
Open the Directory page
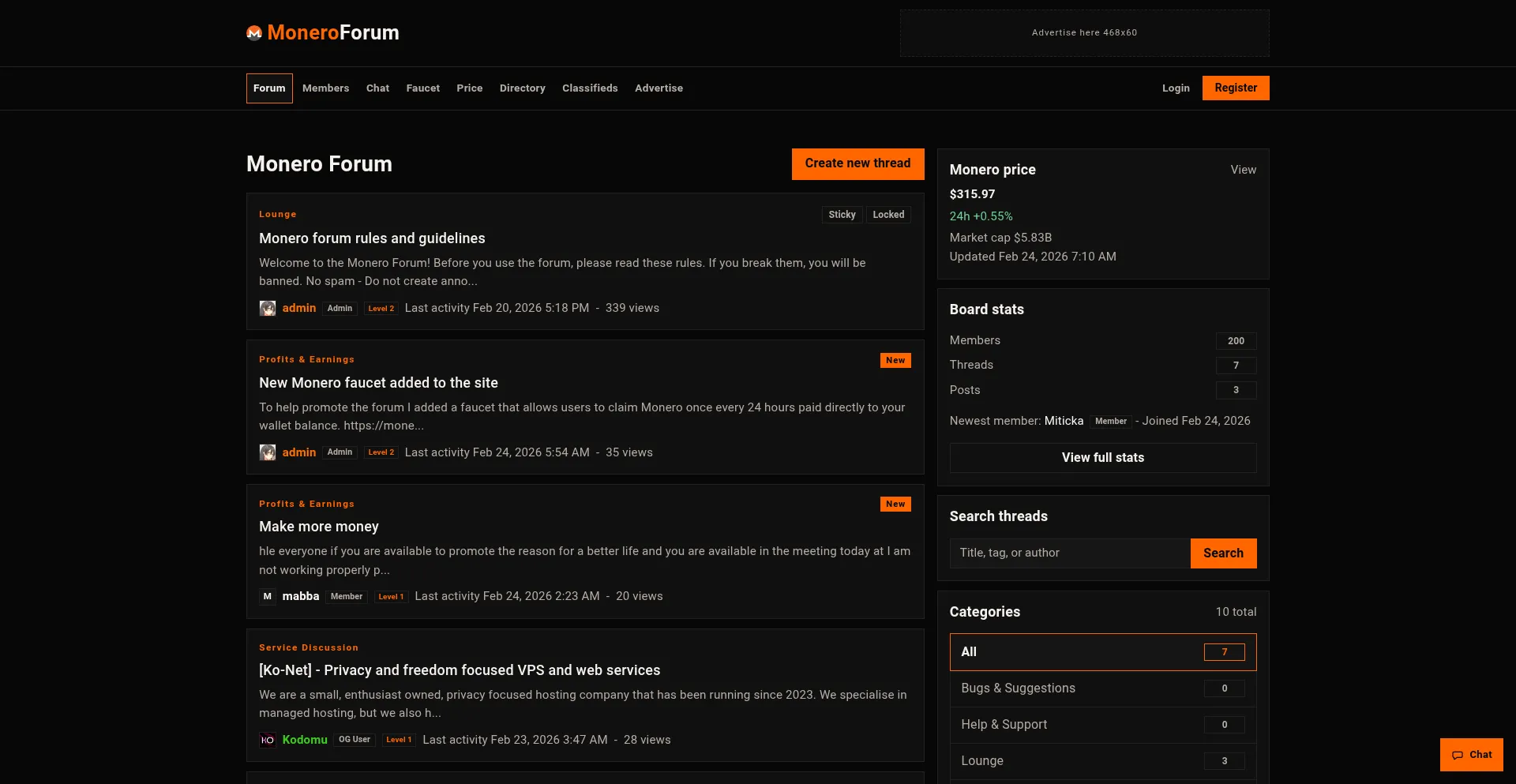[523, 88]
